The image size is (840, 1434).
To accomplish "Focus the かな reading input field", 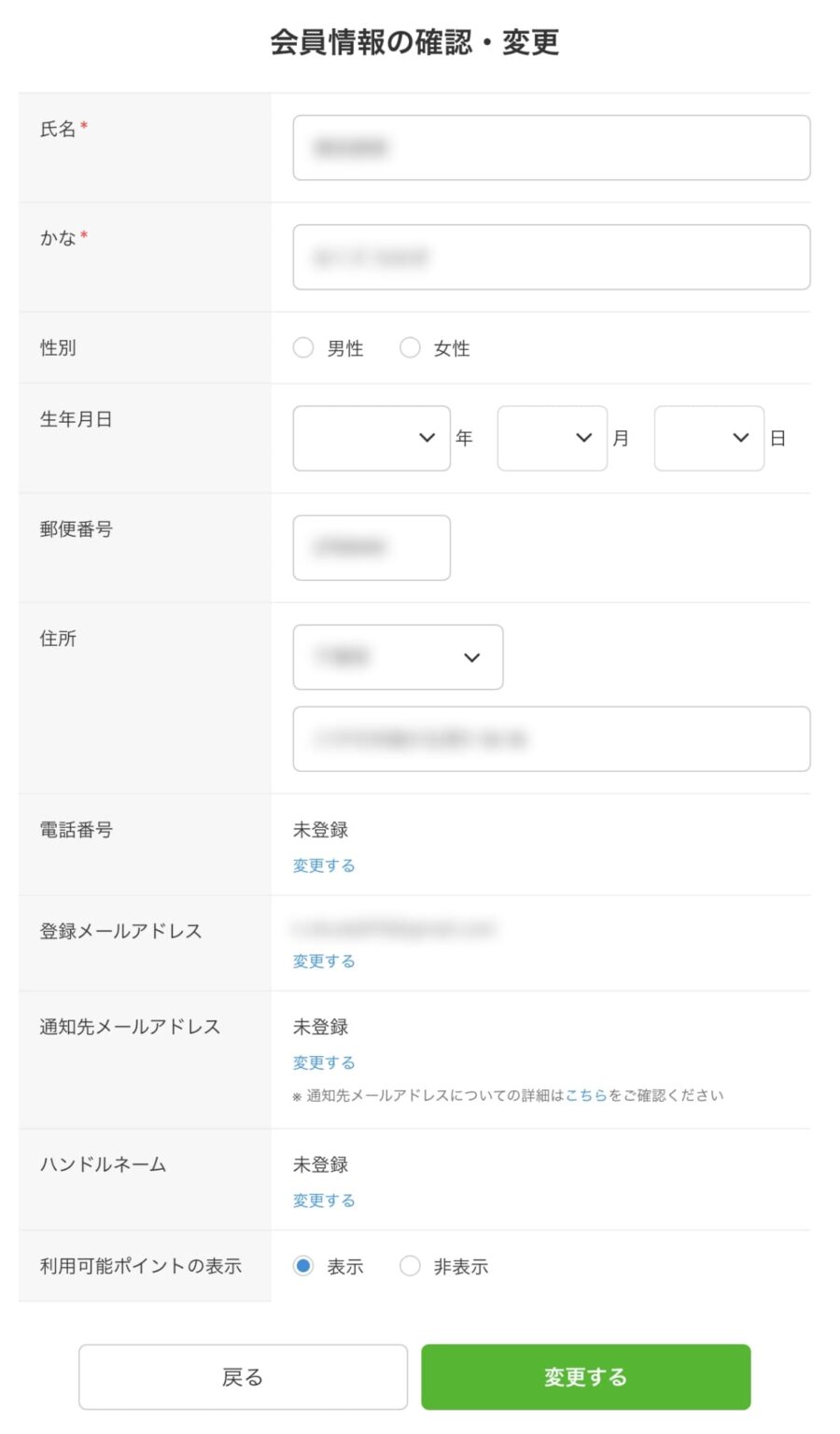I will click(551, 257).
